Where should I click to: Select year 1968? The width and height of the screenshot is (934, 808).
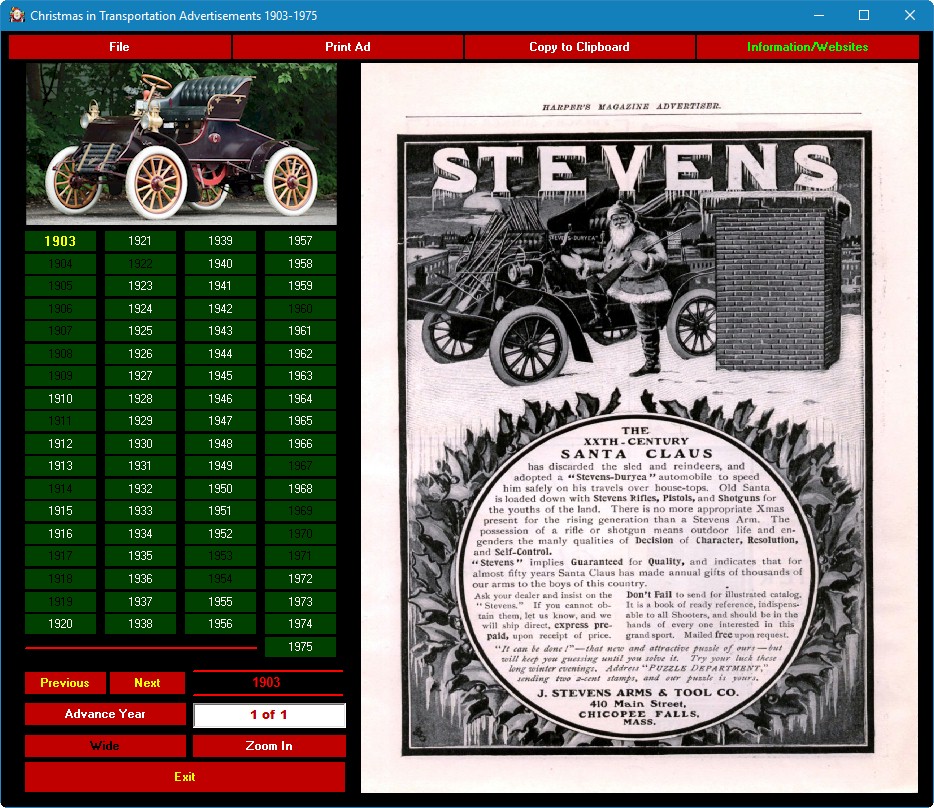300,489
